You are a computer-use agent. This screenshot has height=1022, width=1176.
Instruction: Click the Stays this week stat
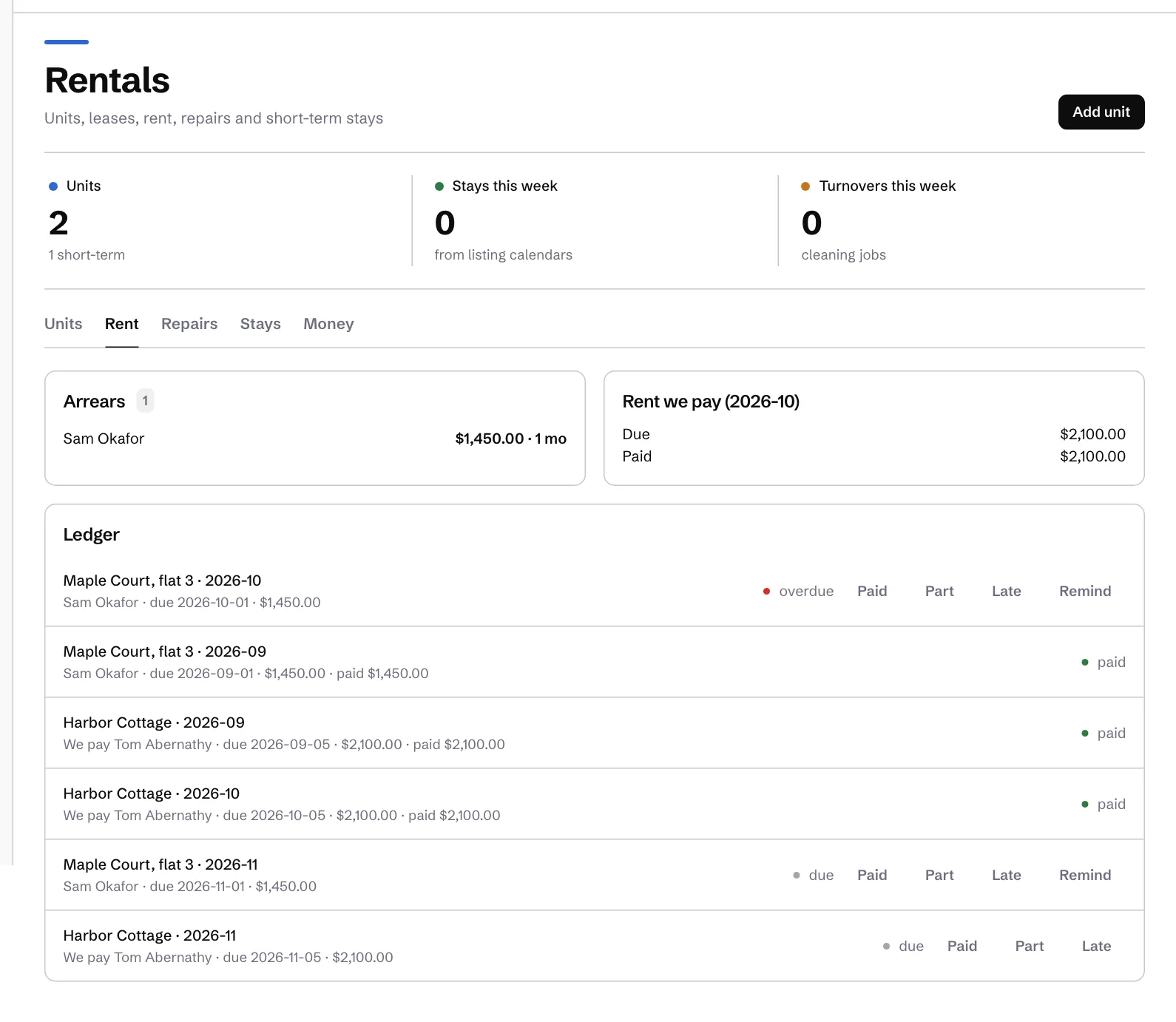[x=595, y=220]
